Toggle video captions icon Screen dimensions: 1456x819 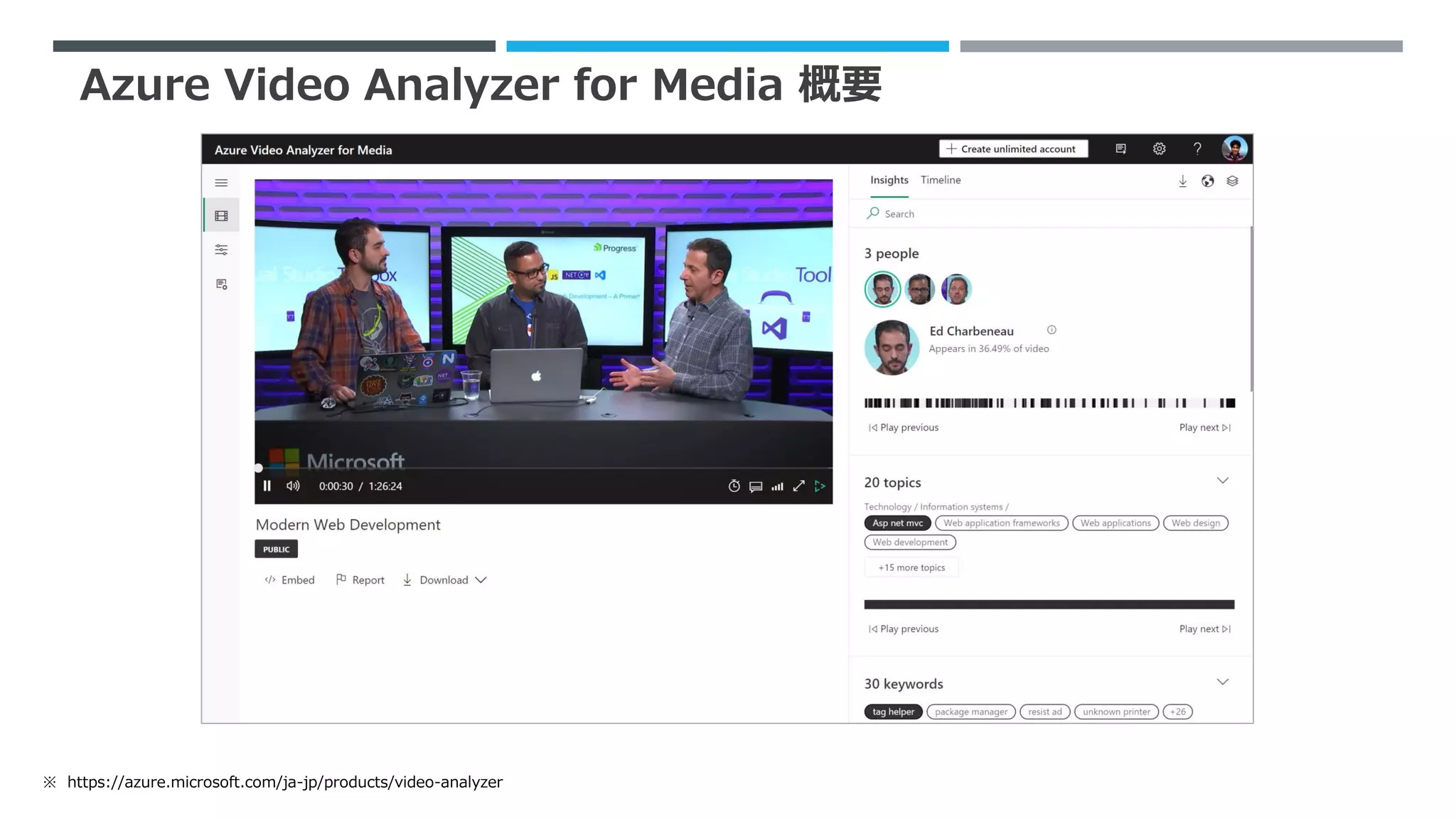click(x=756, y=487)
